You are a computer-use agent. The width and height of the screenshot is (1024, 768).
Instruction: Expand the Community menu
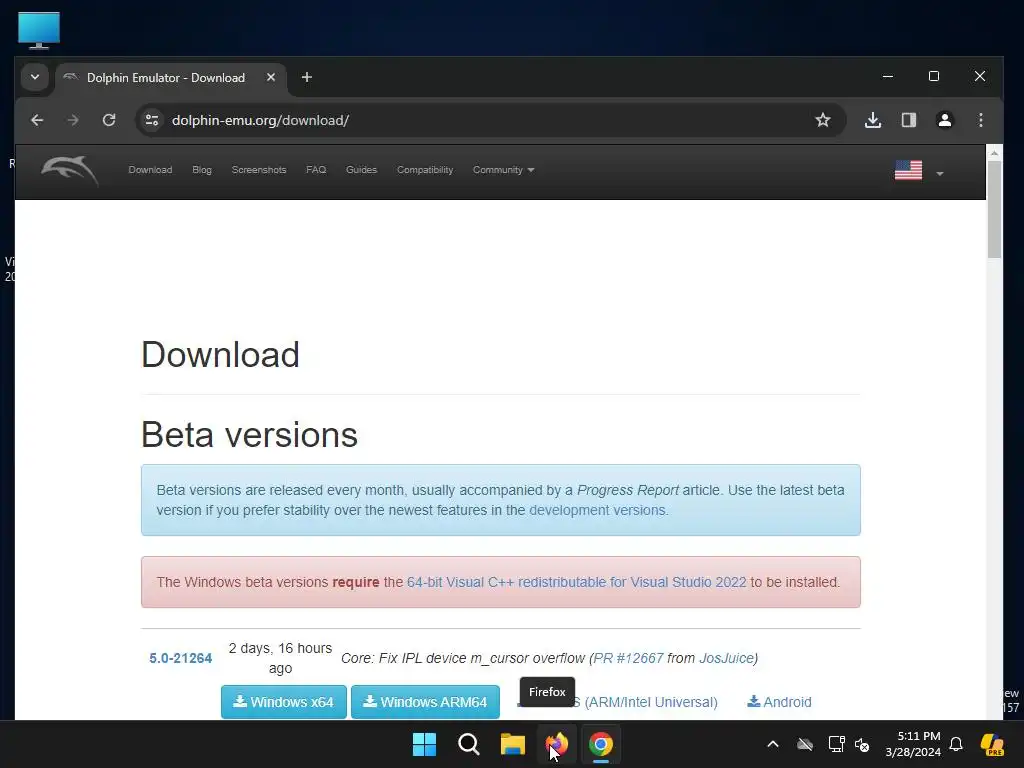coord(504,170)
